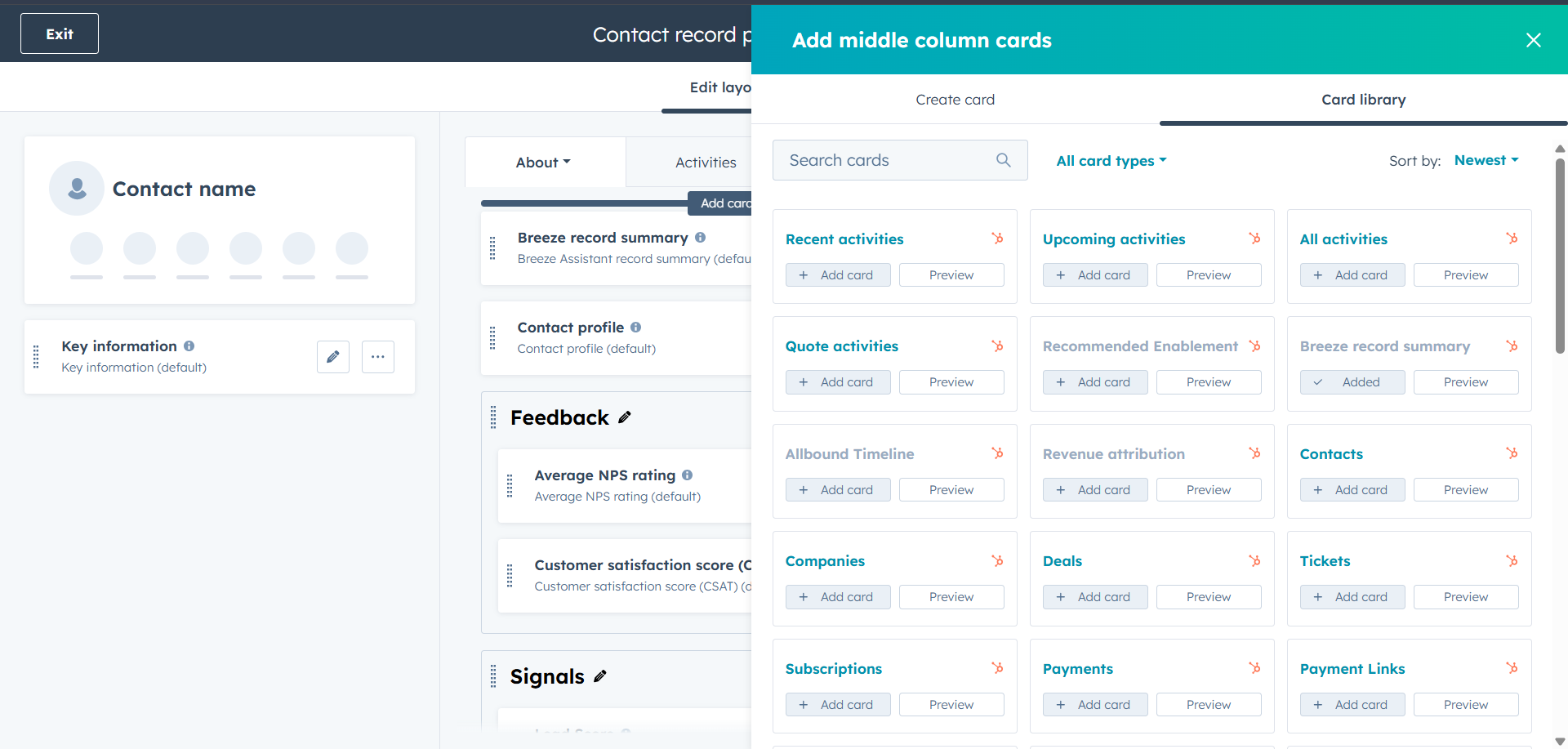Toggle the Added state on Breeze record summary
Screen dimensions: 1568x749
[x=1352, y=381]
